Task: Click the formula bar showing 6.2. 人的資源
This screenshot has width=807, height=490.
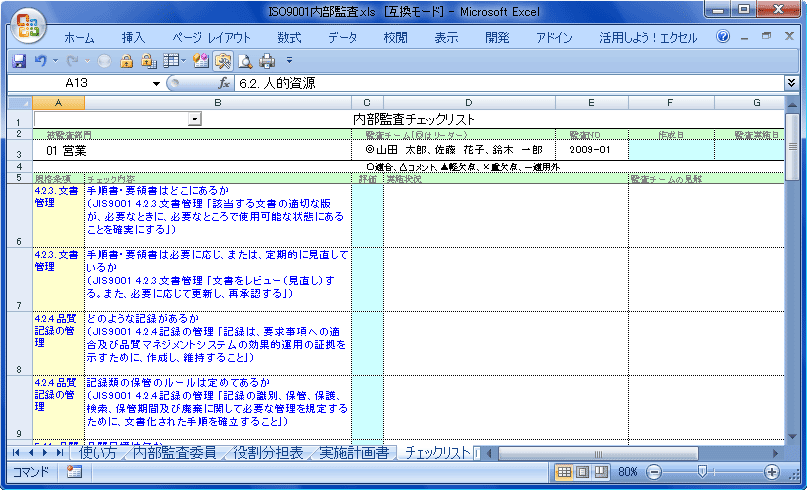Action: (x=510, y=83)
